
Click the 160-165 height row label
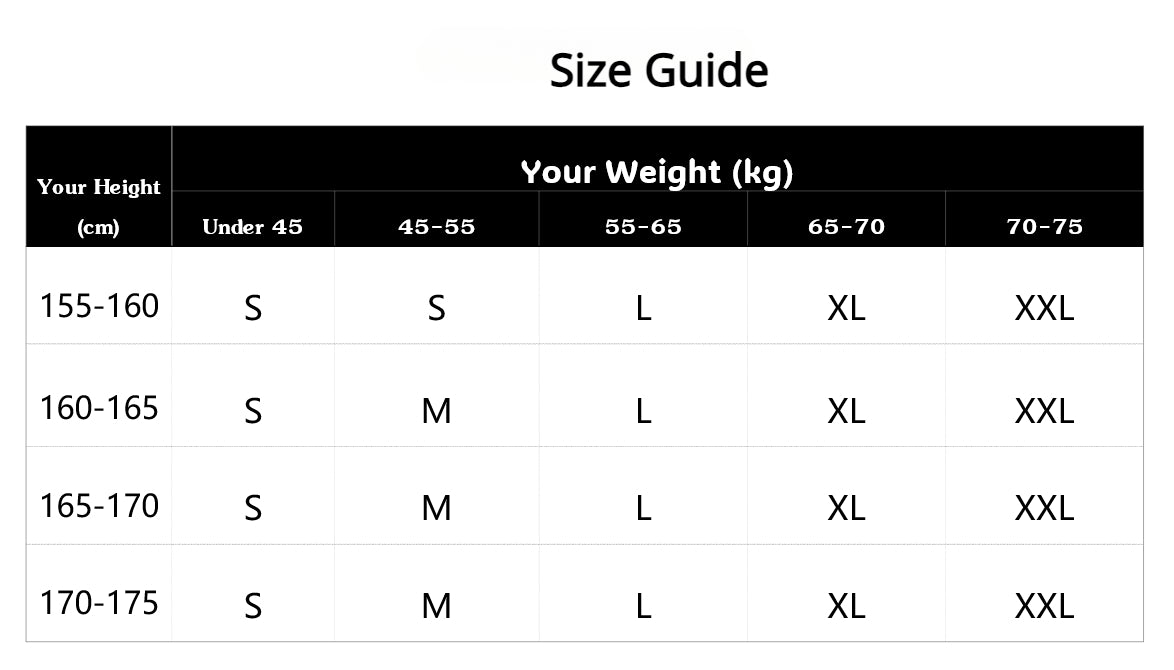(99, 408)
